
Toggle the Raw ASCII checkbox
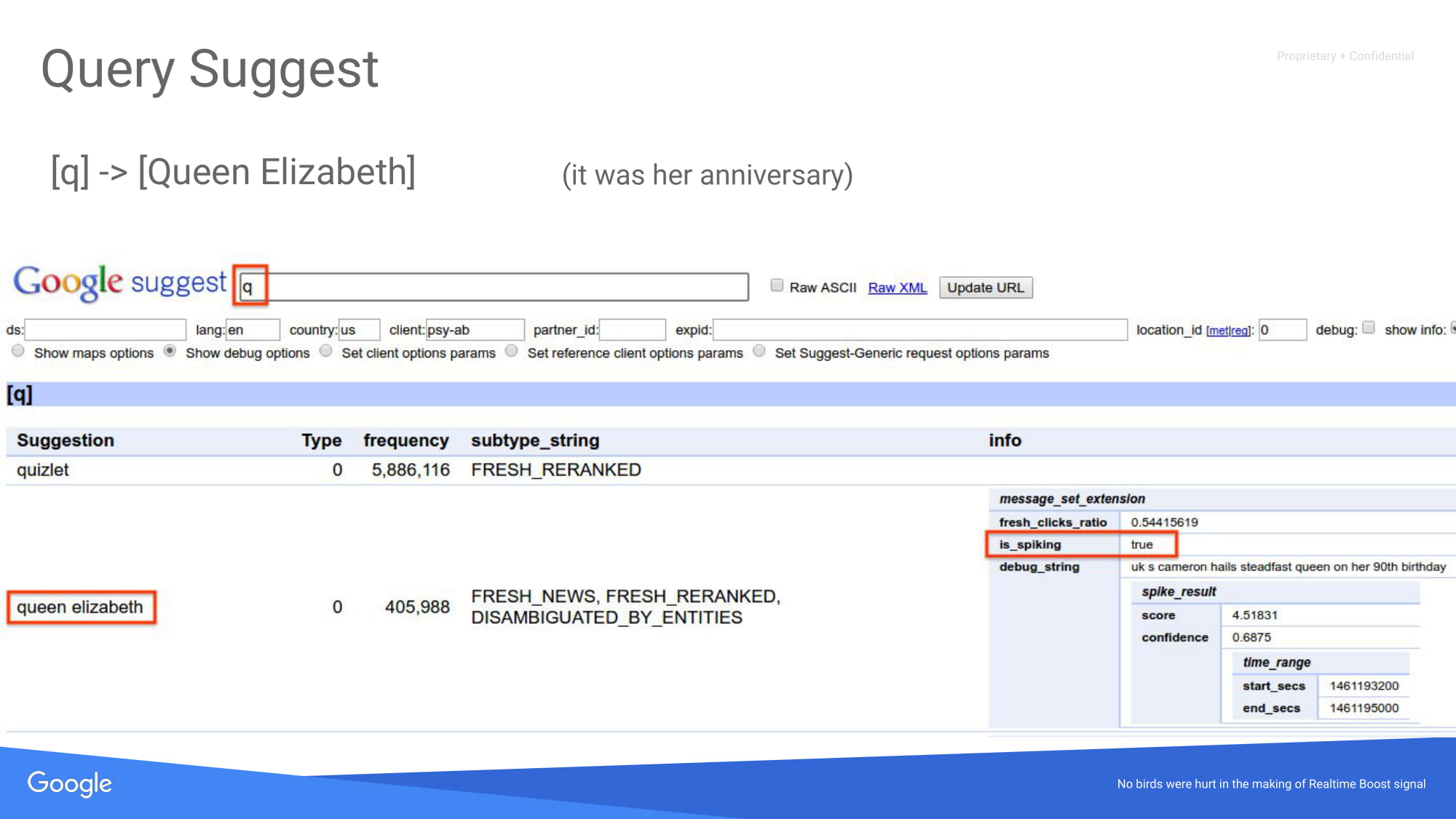coord(777,285)
